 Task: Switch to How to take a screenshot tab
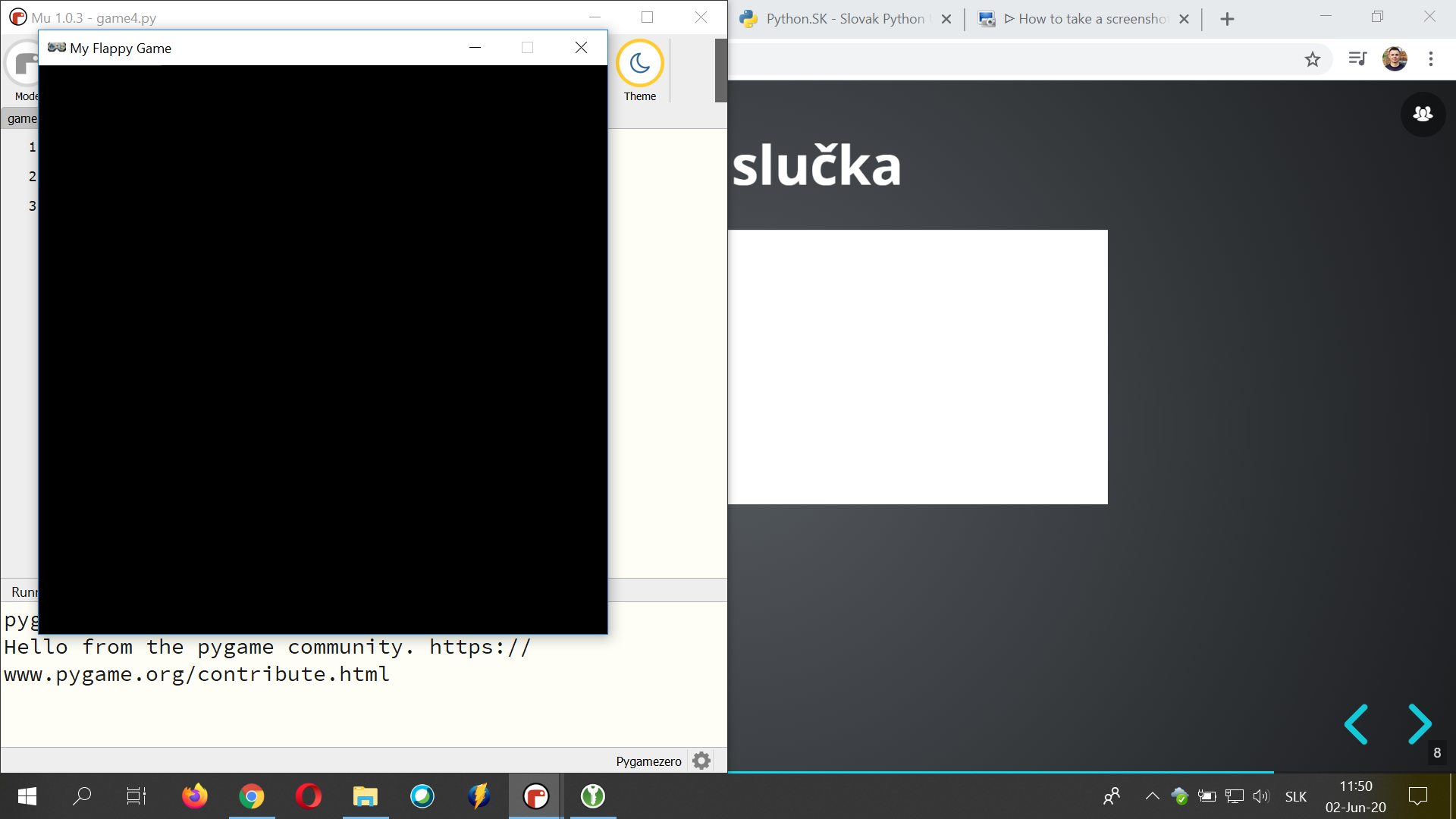[x=1084, y=19]
